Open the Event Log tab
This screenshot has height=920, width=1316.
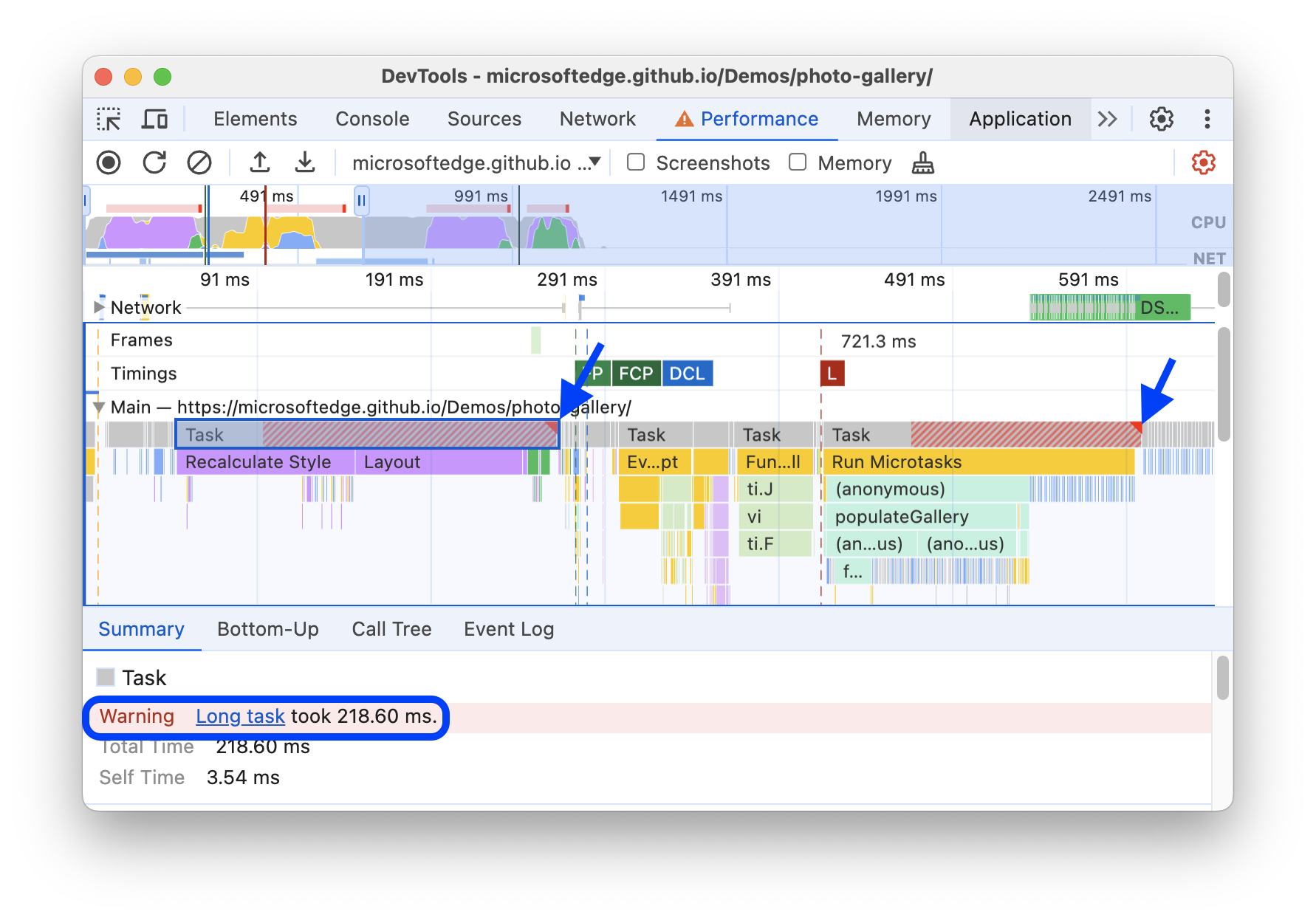(x=508, y=629)
